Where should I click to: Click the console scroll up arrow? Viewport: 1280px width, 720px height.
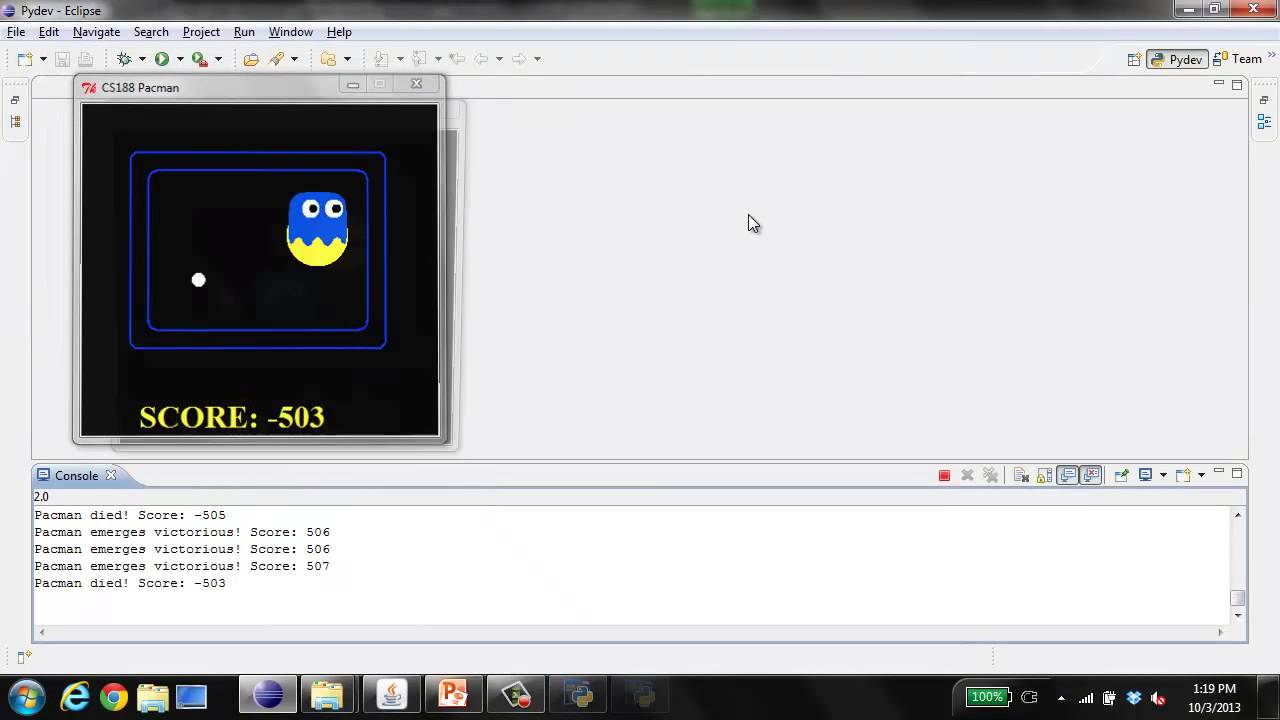click(x=1238, y=515)
